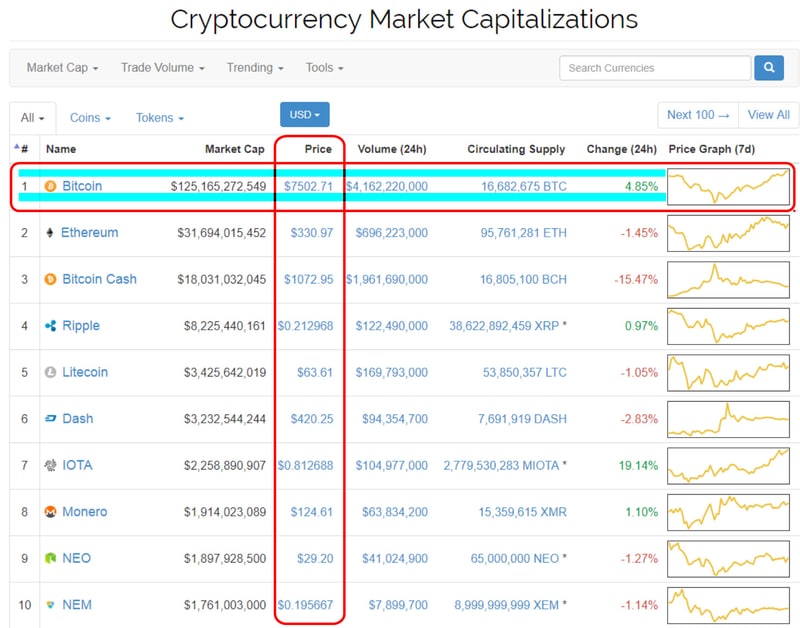Click the Ripple logo icon
Screen dimensions: 800x628
[50, 326]
